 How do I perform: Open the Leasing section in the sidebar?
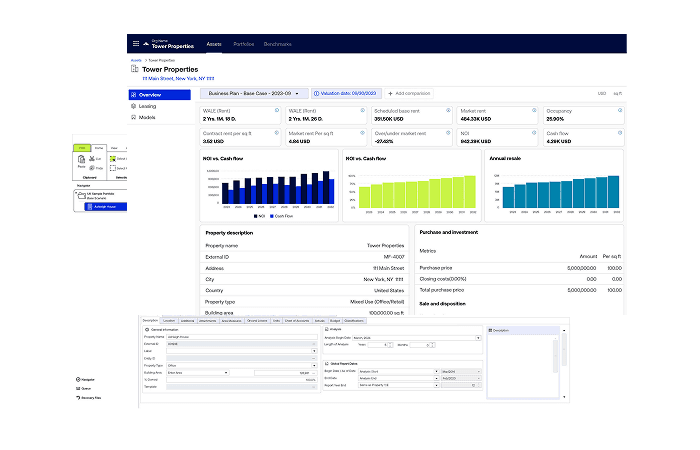(x=147, y=105)
